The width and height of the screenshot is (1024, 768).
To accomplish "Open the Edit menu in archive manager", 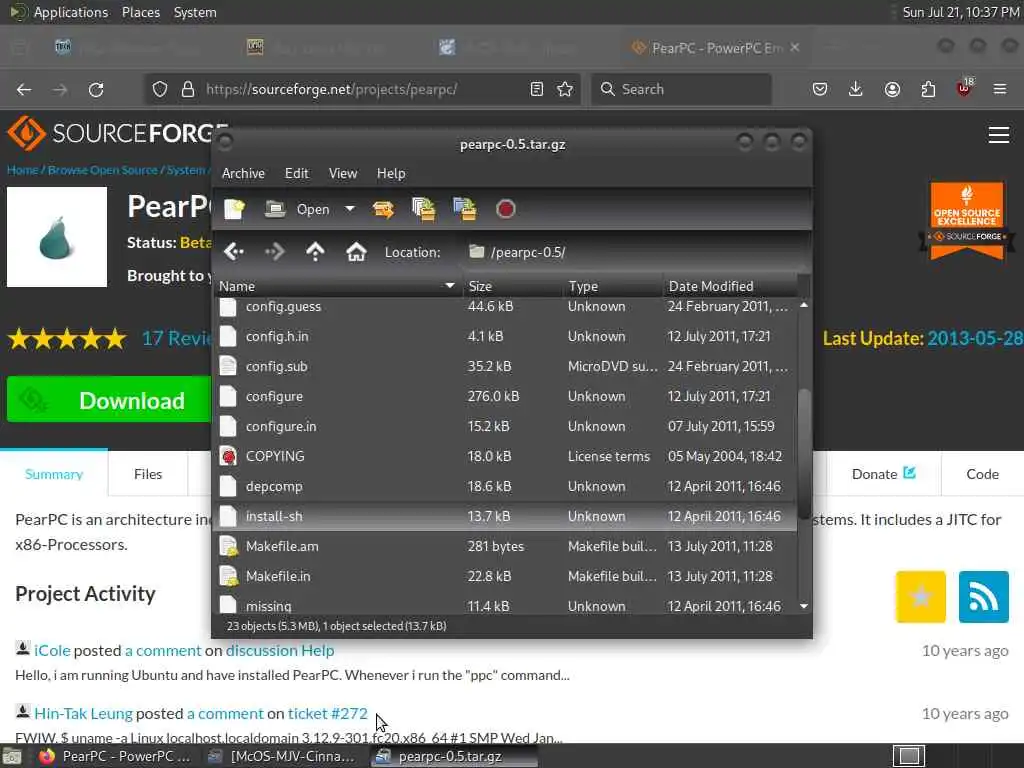I will (296, 173).
